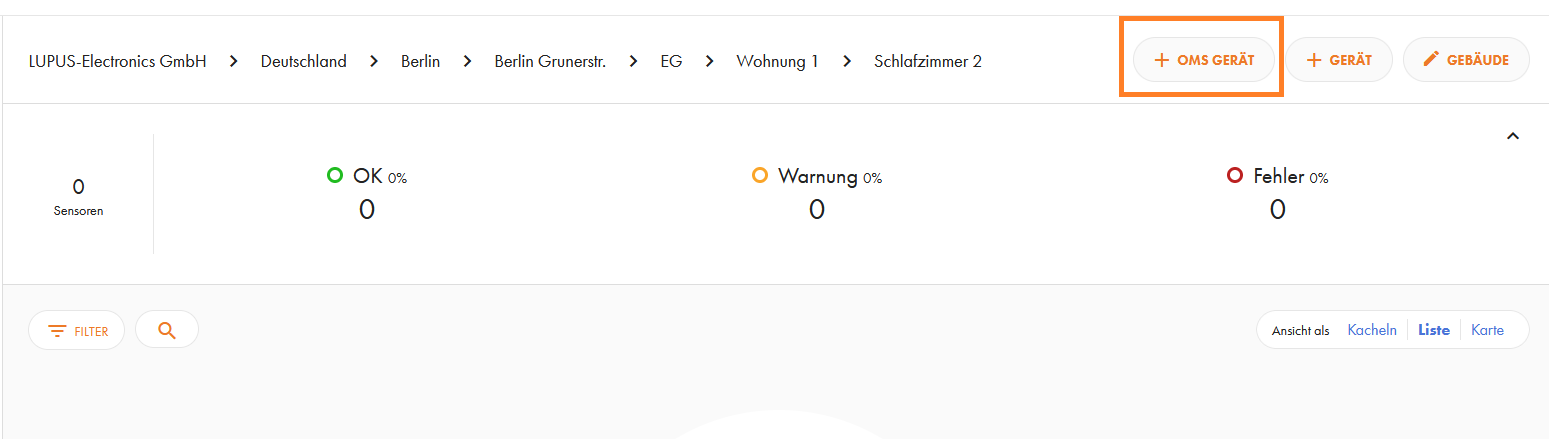Screen dimensions: 1549x439
Task: Add a new Gerät
Action: pos(1338,60)
